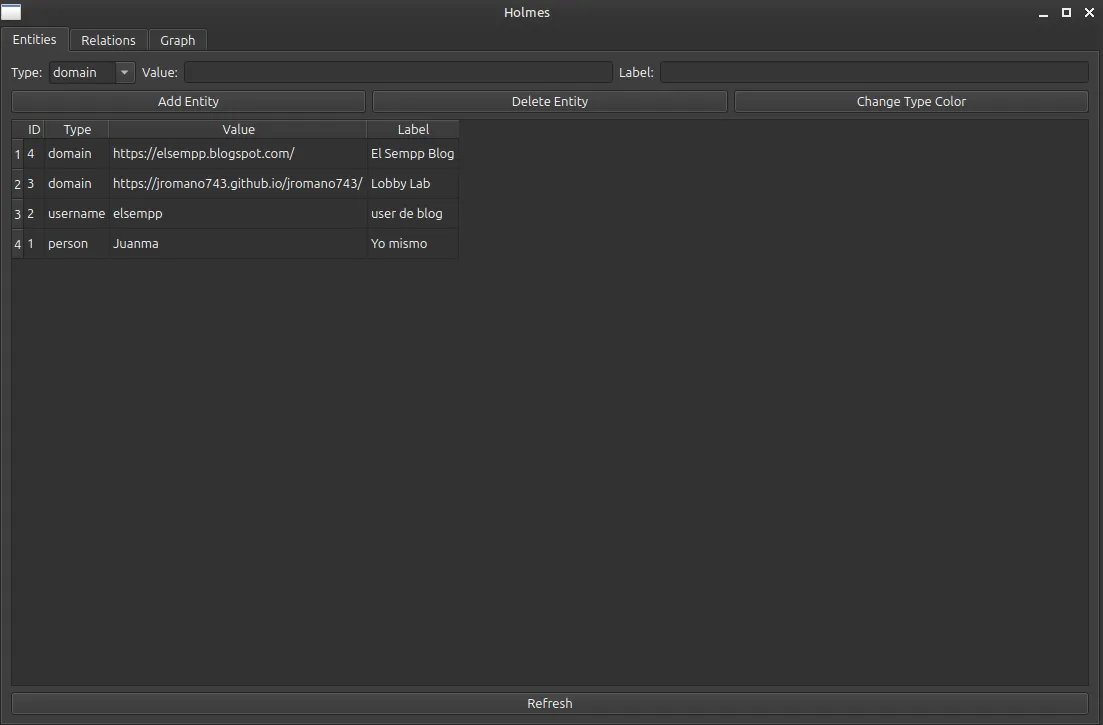This screenshot has height=725, width=1103.
Task: Maximize the Holmes window
Action: click(1066, 13)
